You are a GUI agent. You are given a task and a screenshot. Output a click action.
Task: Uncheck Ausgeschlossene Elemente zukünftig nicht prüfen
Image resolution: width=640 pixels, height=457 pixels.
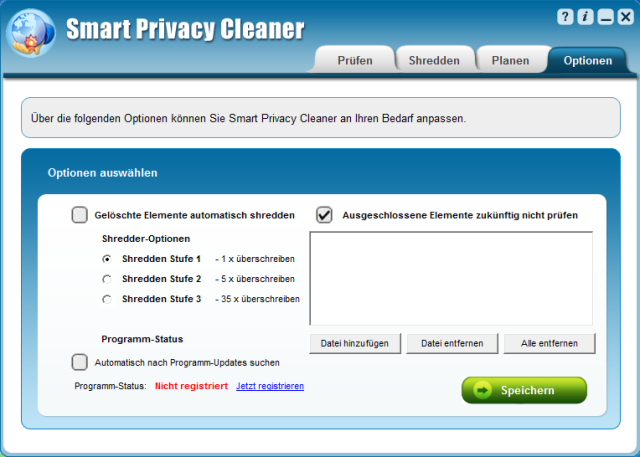click(x=324, y=215)
